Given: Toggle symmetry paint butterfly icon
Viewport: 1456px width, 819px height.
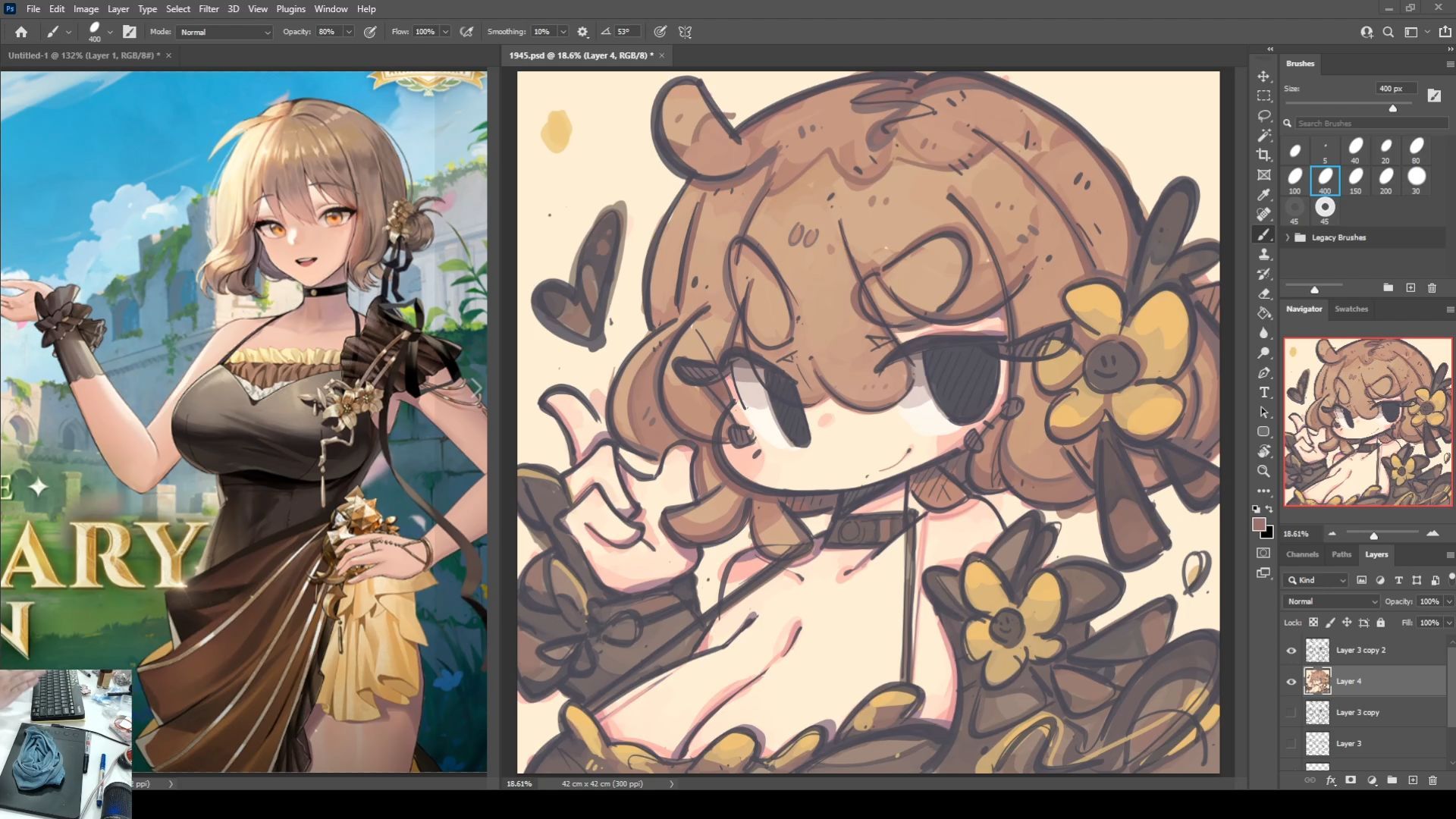Looking at the screenshot, I should point(685,32).
